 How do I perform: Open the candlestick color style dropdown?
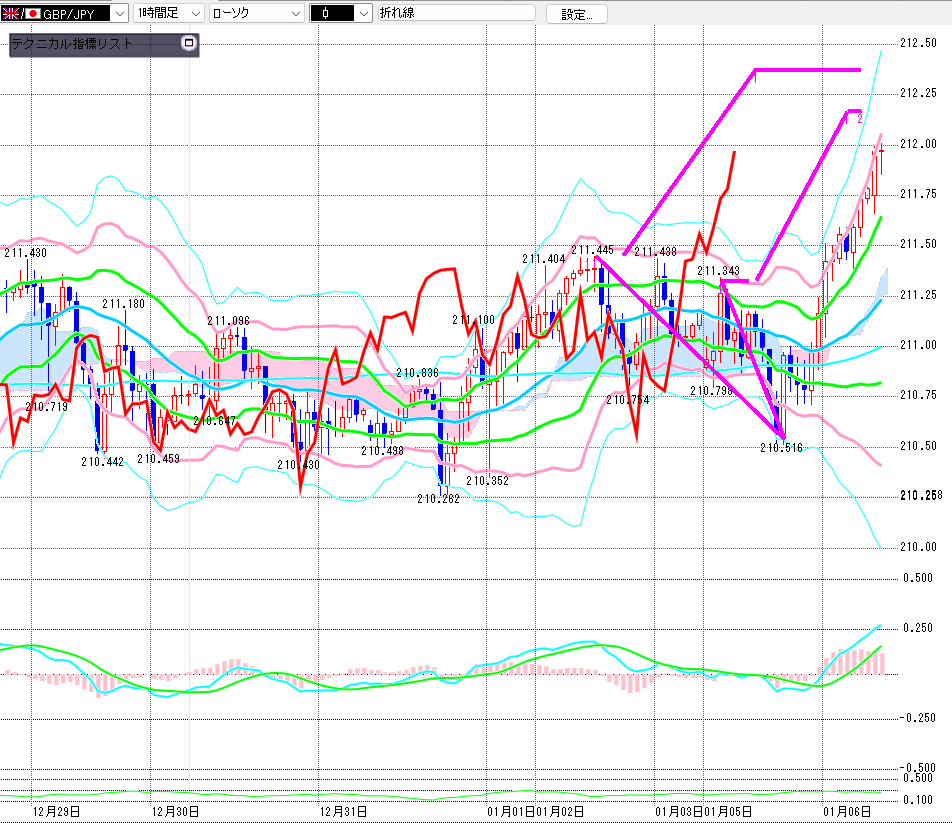(x=362, y=13)
